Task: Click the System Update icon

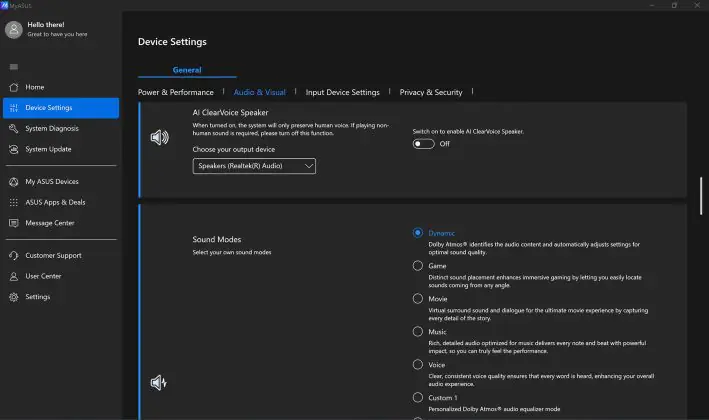Action: point(14,149)
